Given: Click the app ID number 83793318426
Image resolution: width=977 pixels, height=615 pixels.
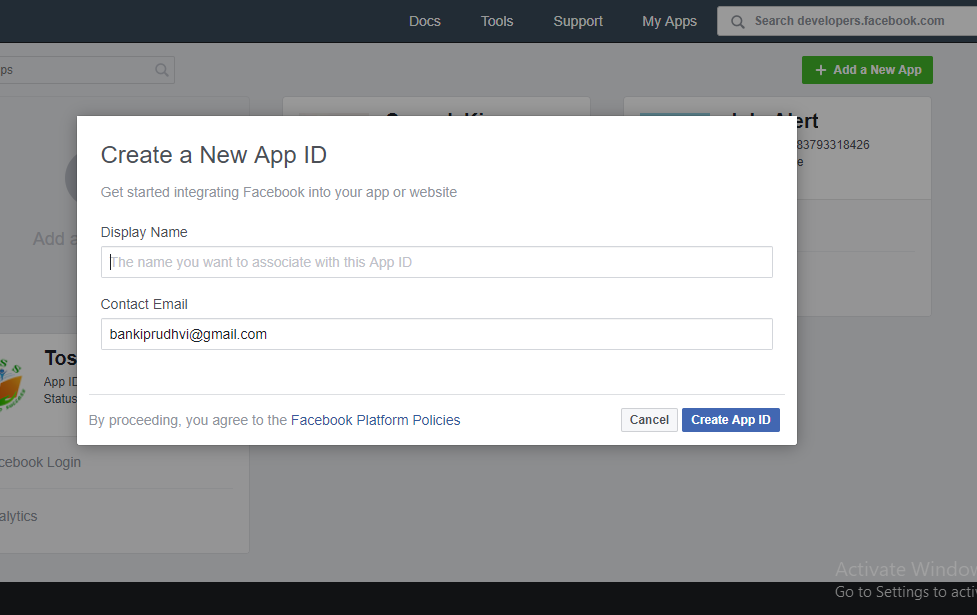Looking at the screenshot, I should 832,145.
